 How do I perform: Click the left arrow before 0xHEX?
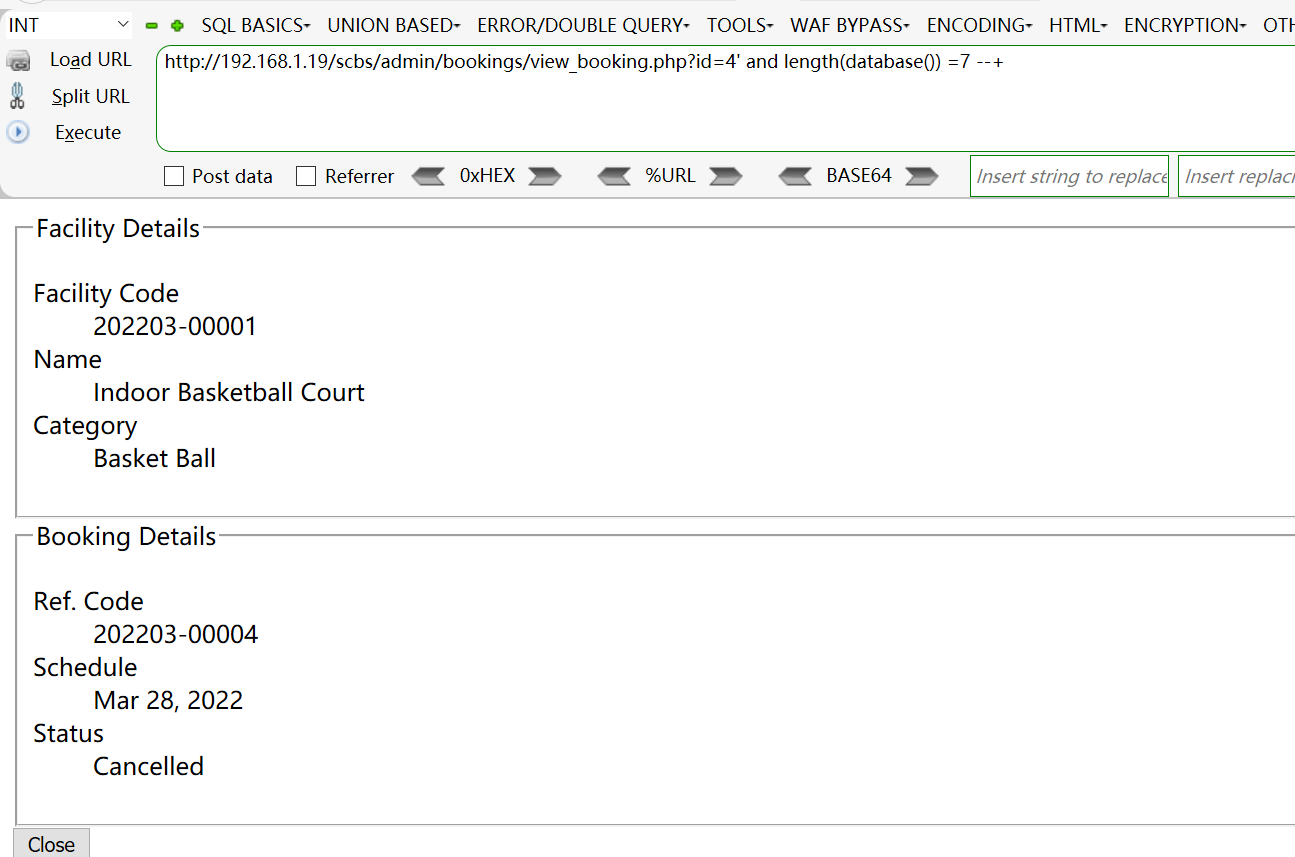click(x=428, y=176)
